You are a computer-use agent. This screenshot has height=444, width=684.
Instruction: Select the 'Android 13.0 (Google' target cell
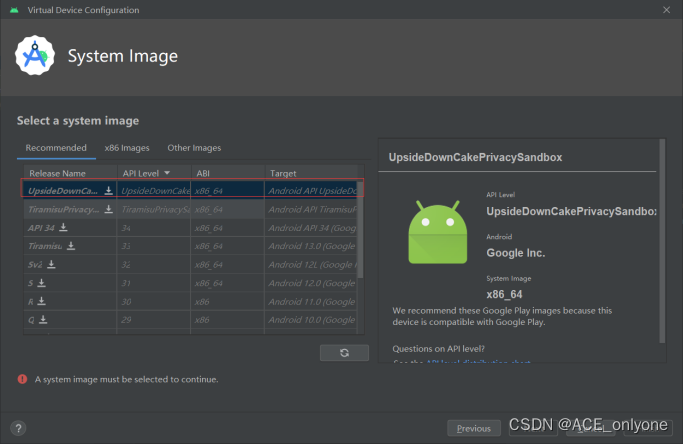pos(311,246)
